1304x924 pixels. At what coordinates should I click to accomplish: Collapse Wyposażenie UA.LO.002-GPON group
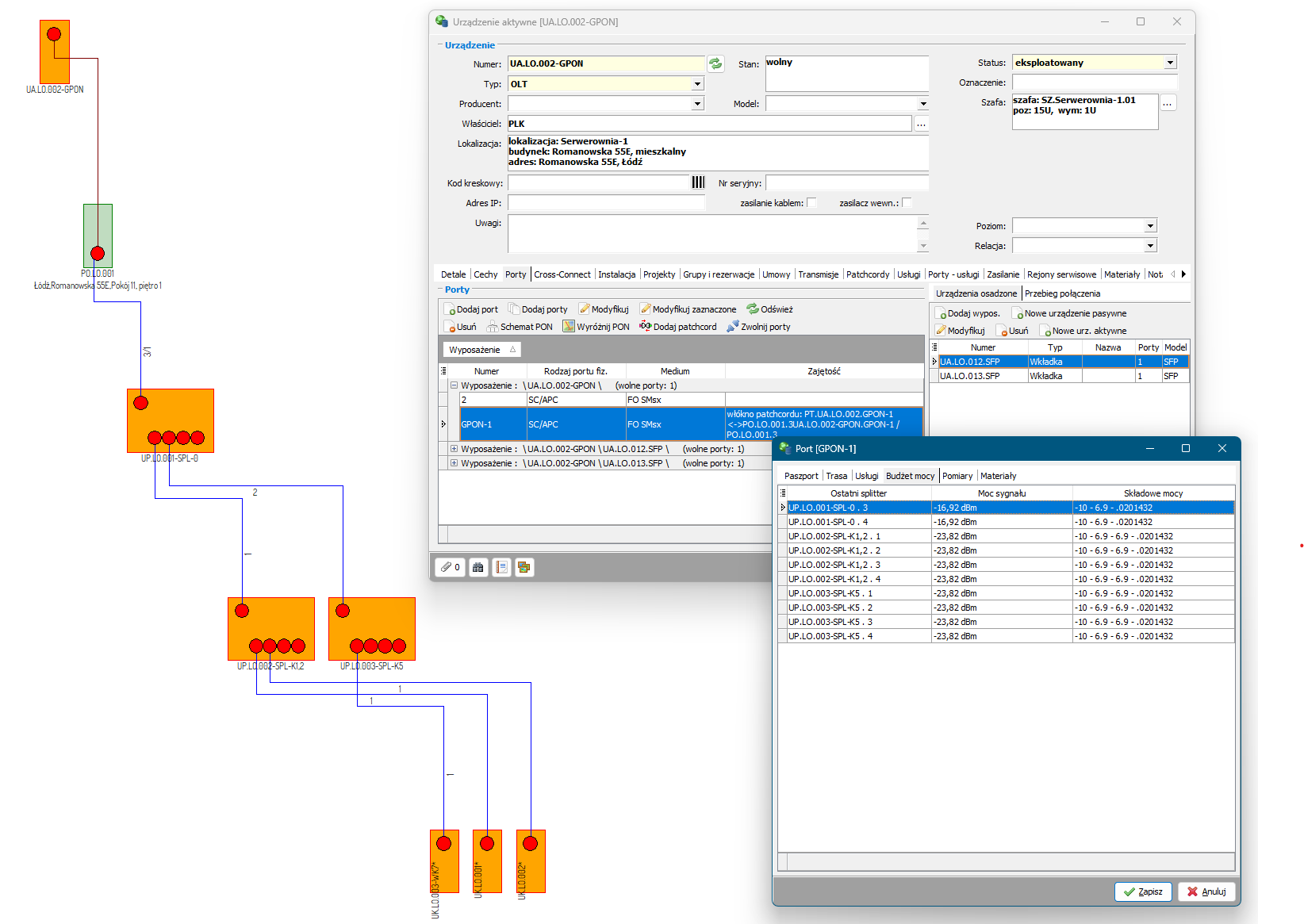pyautogui.click(x=454, y=385)
